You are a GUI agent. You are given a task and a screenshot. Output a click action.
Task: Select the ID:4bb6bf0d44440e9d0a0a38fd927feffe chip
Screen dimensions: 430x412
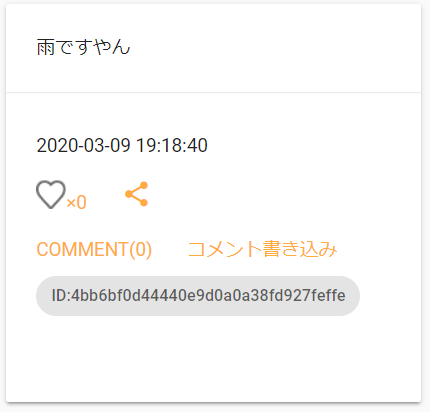pos(198,296)
